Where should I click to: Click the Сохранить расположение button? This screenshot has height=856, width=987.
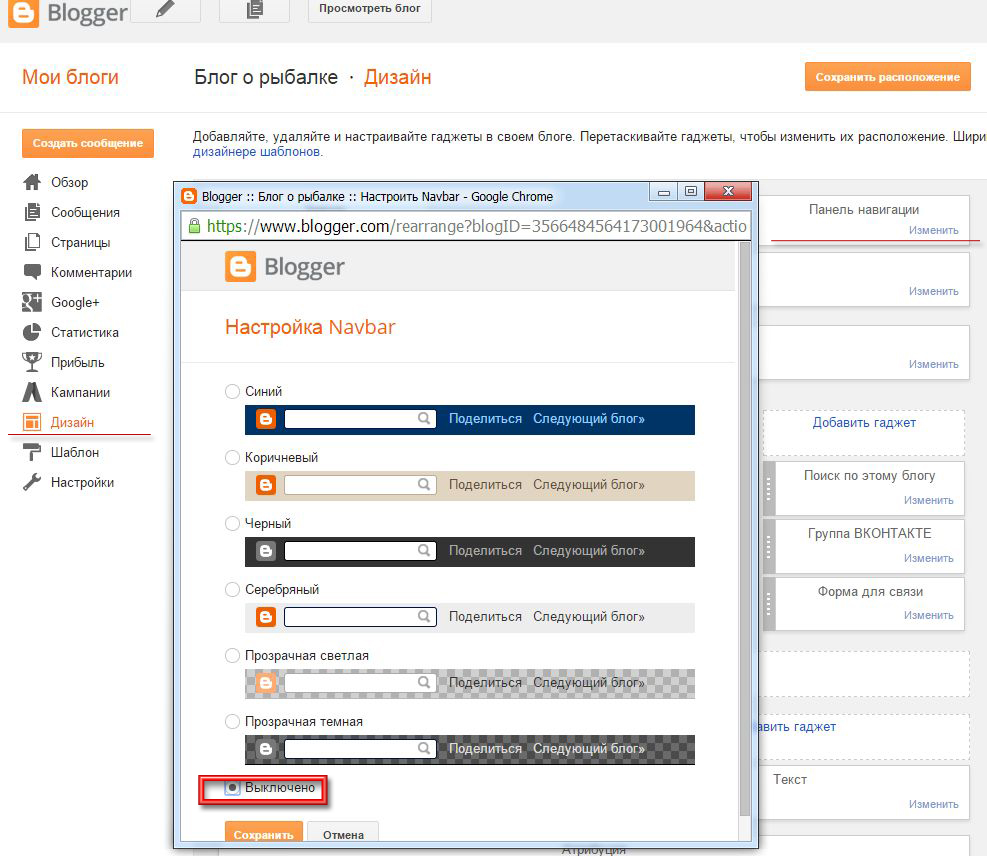pos(887,77)
